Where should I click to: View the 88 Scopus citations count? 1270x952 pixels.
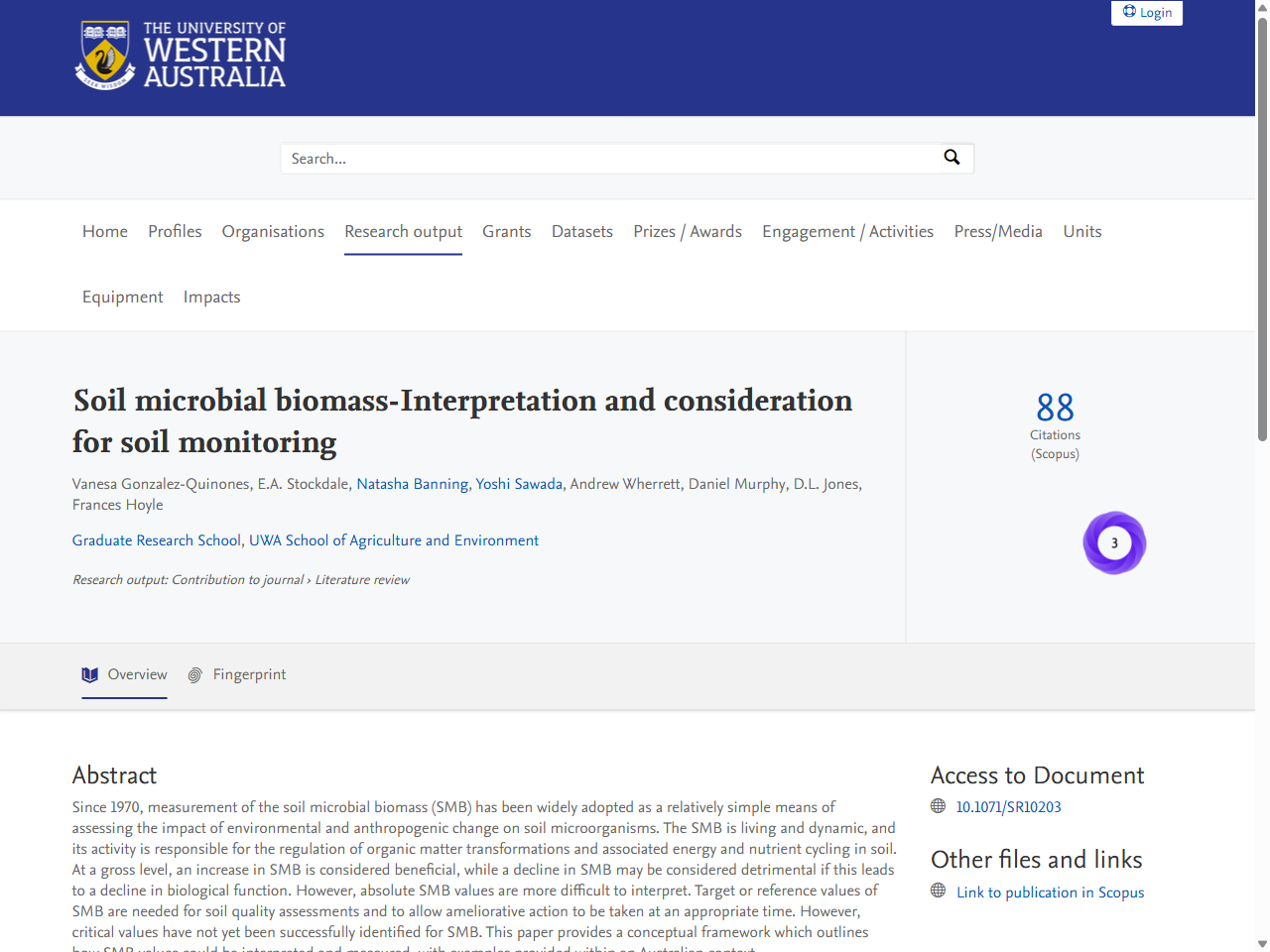pyautogui.click(x=1055, y=408)
